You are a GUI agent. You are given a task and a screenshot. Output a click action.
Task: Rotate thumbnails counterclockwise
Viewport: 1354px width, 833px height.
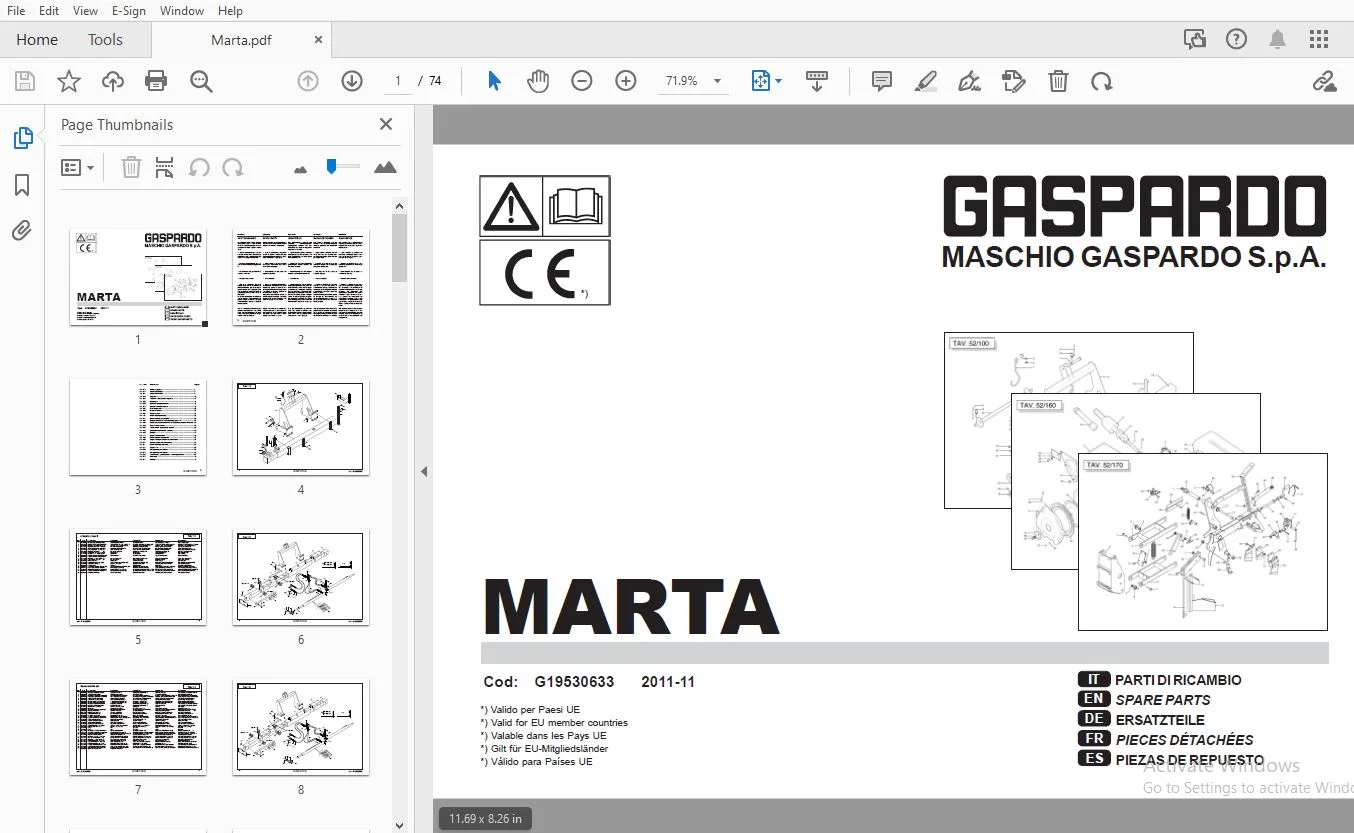coord(199,167)
